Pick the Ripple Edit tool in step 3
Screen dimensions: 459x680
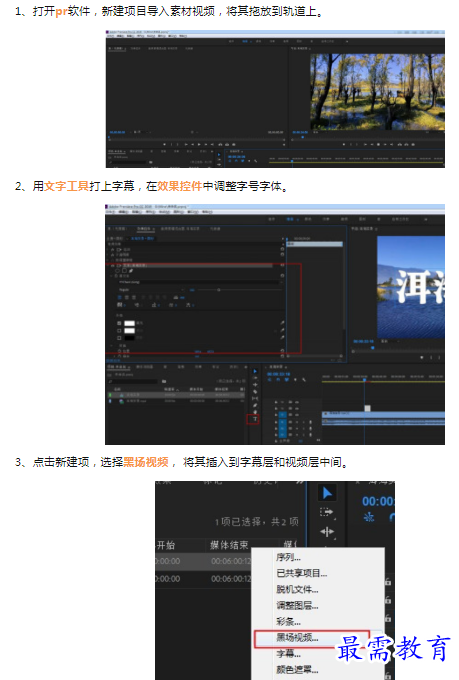[327, 531]
